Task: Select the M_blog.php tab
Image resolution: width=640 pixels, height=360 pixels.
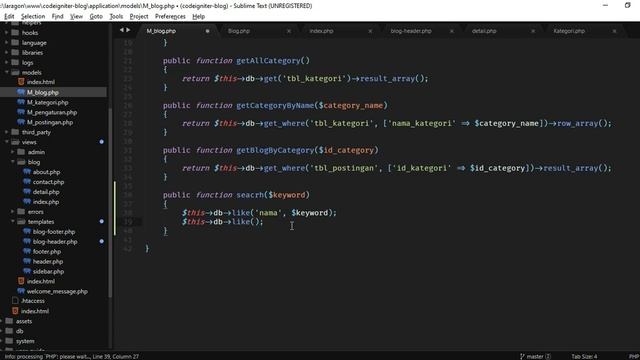Action: tap(161, 31)
